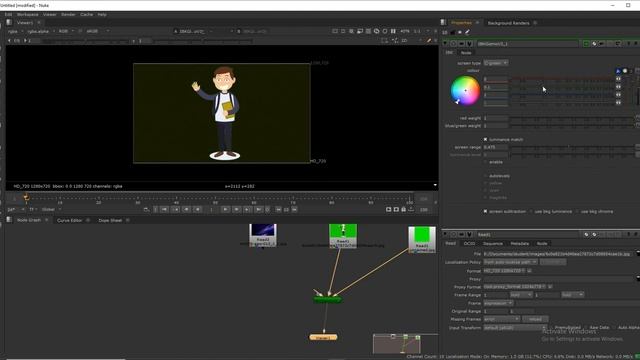Toggle the enable checkbox

(x=485, y=162)
